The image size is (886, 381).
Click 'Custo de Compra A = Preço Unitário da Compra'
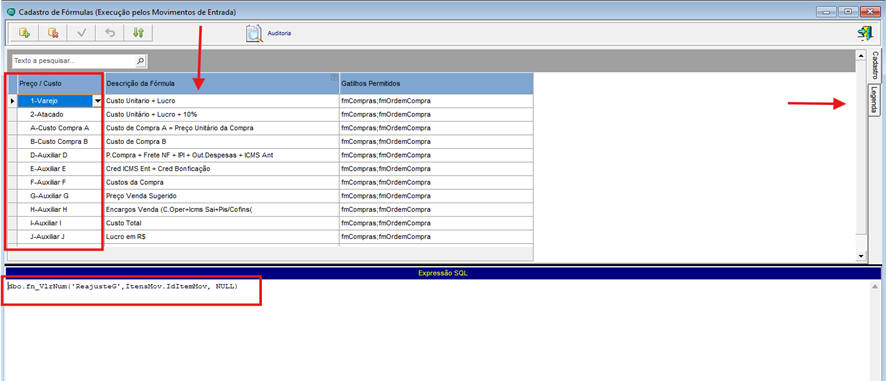(222, 128)
